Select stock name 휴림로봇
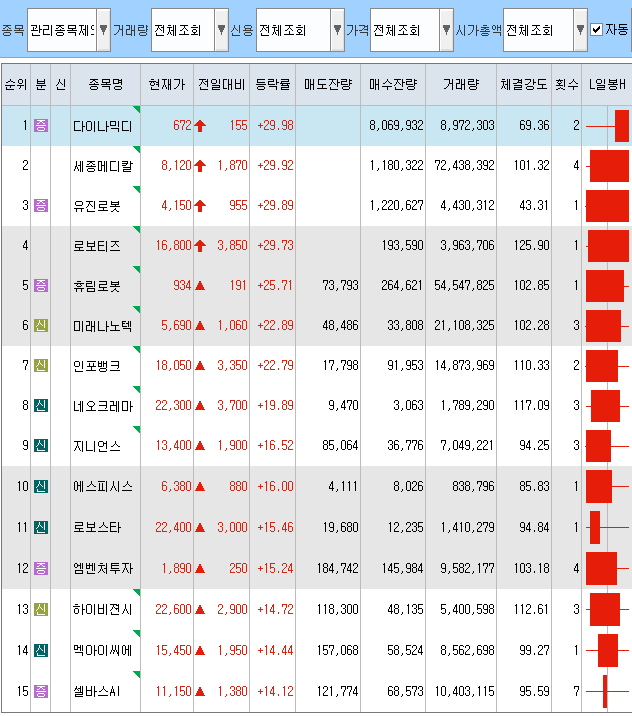Screen dimensions: 632x716 click(x=97, y=286)
